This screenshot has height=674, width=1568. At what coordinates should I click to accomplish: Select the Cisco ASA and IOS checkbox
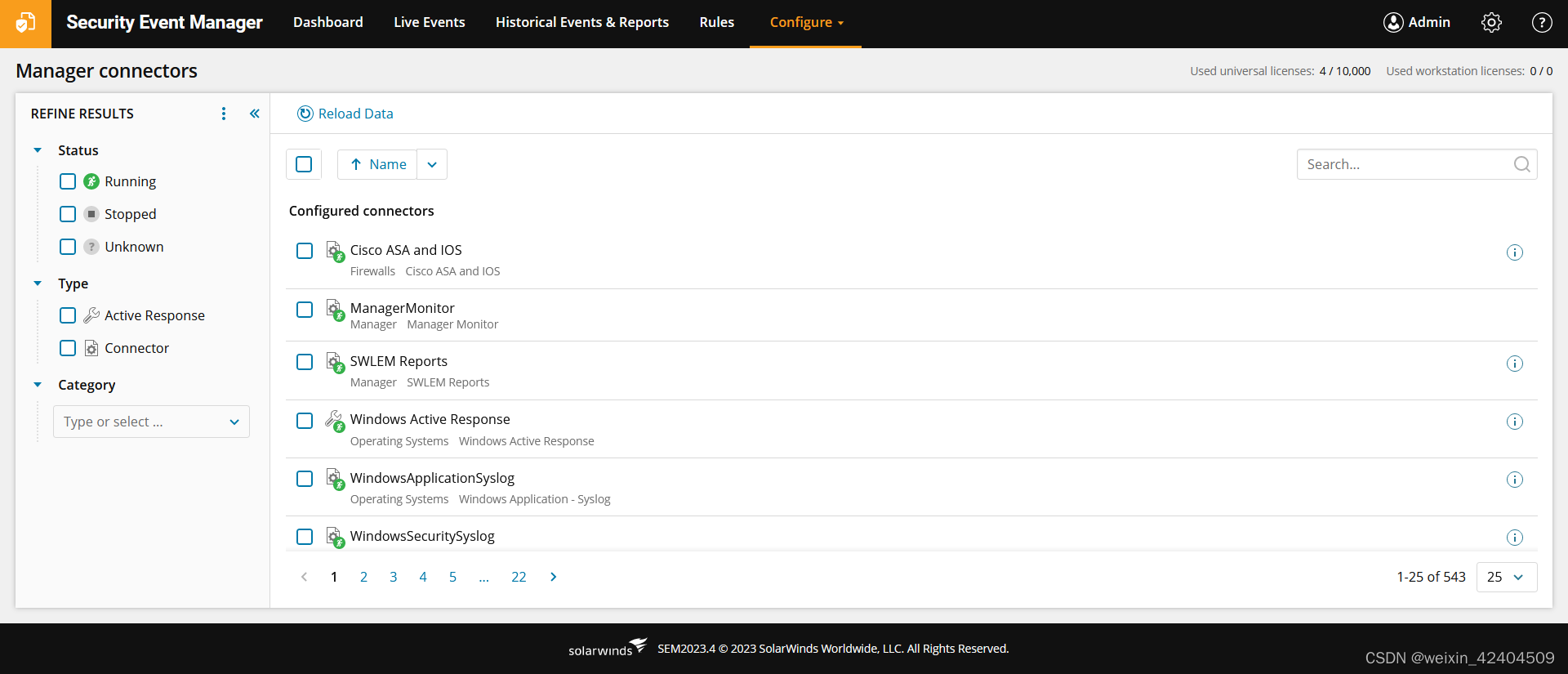[305, 251]
